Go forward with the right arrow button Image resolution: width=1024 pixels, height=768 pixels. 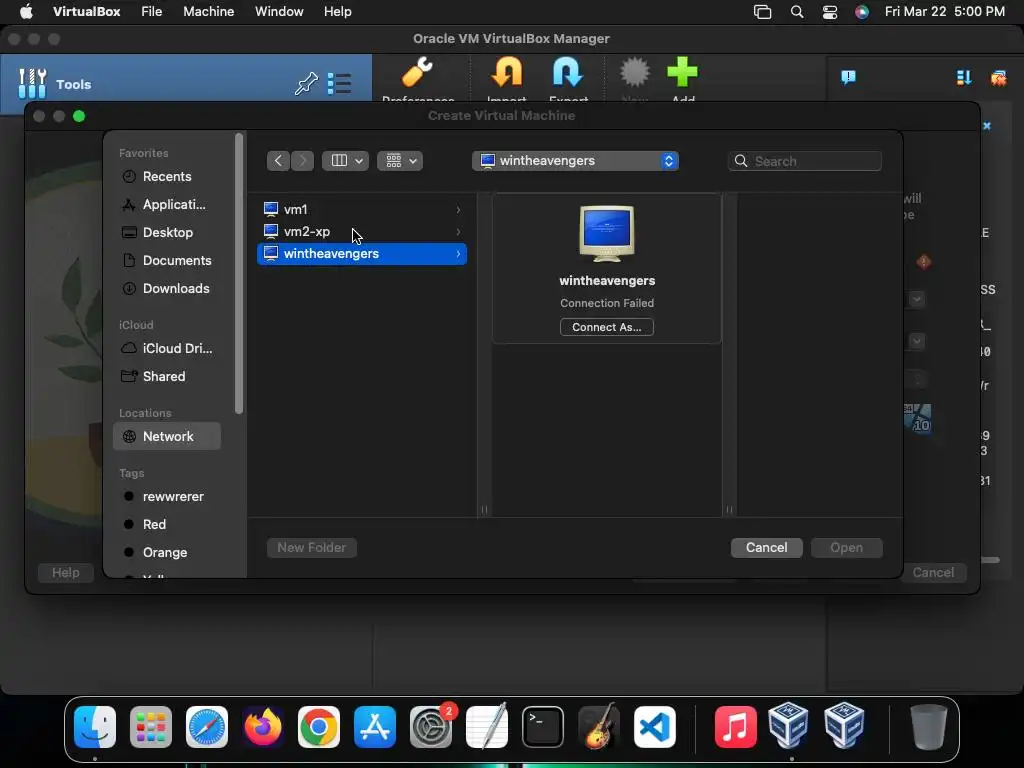tap(302, 161)
